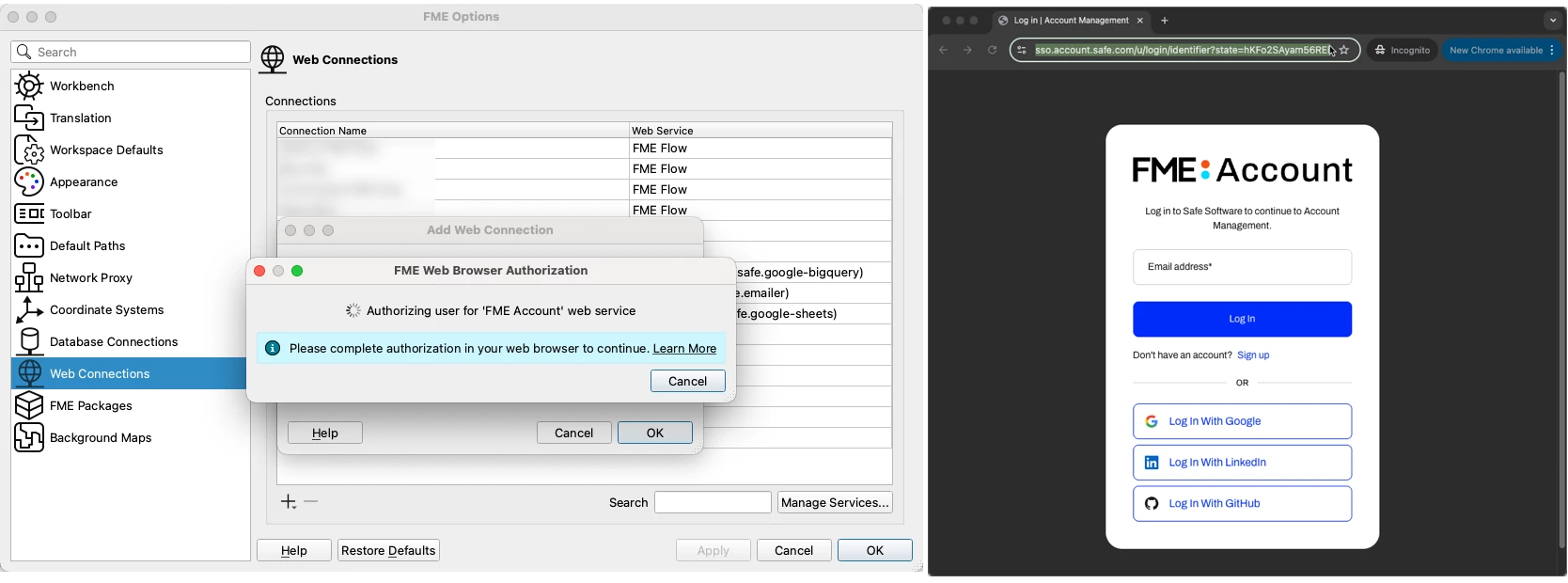The image size is (1568, 583).
Task: Cancel the FME Web Browser Authorization
Action: 687,381
